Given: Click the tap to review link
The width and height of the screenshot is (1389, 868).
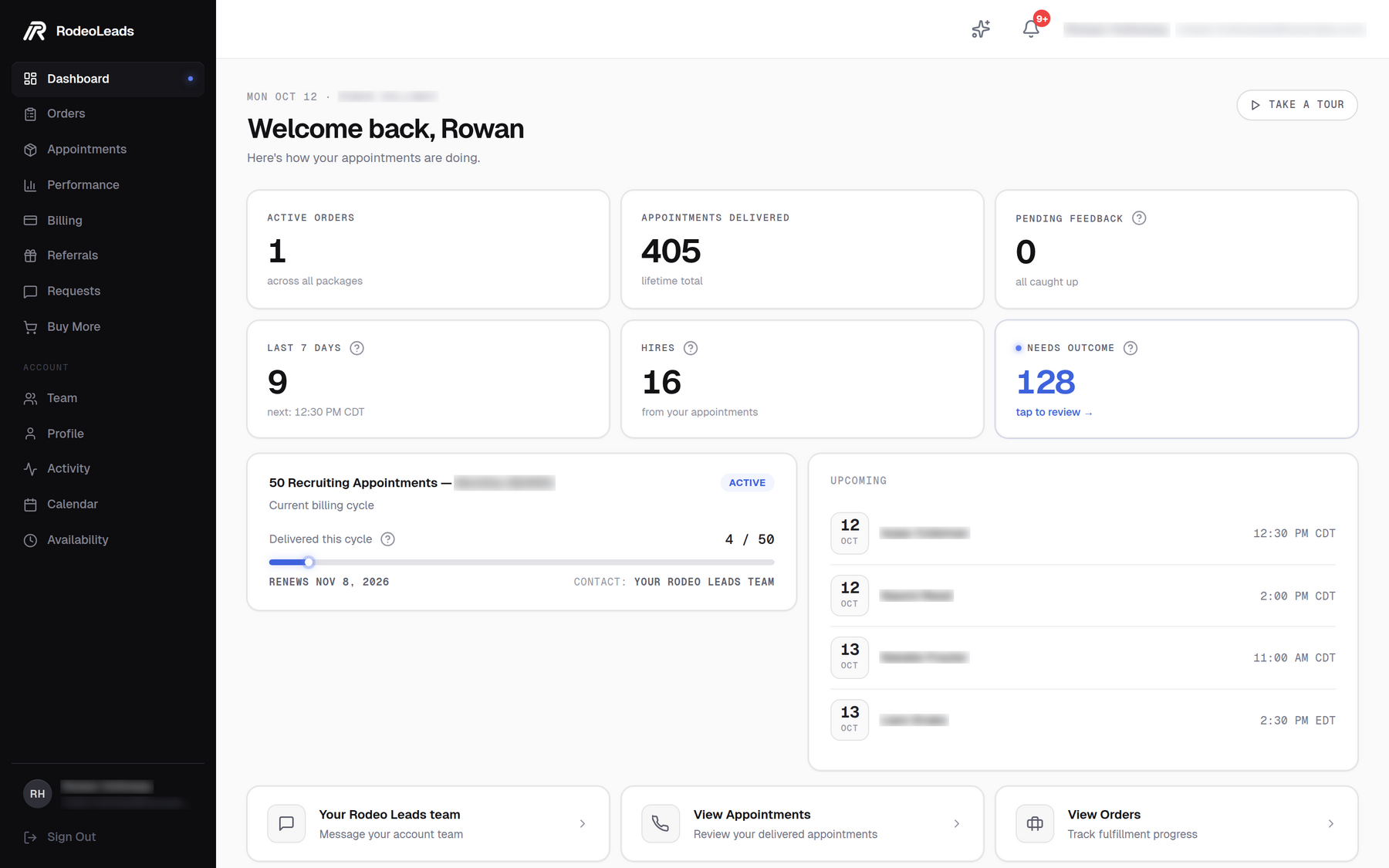Looking at the screenshot, I should point(1054,413).
